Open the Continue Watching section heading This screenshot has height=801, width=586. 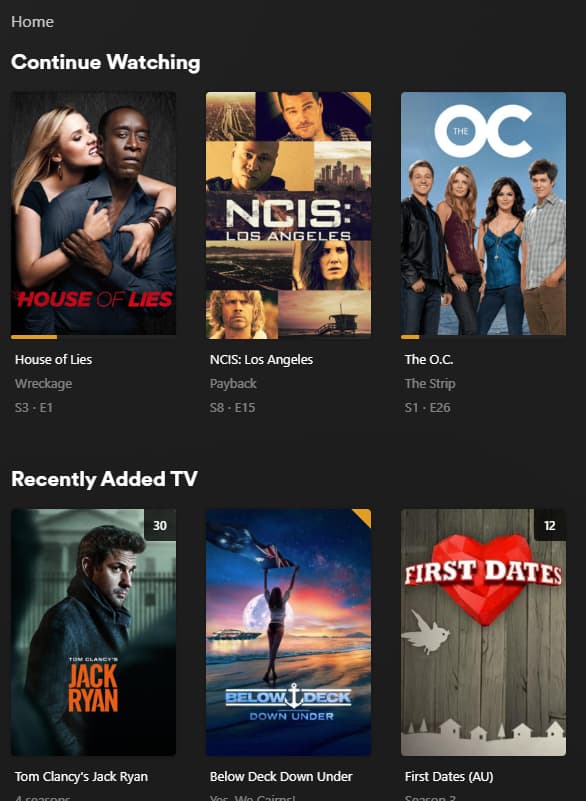(x=105, y=62)
